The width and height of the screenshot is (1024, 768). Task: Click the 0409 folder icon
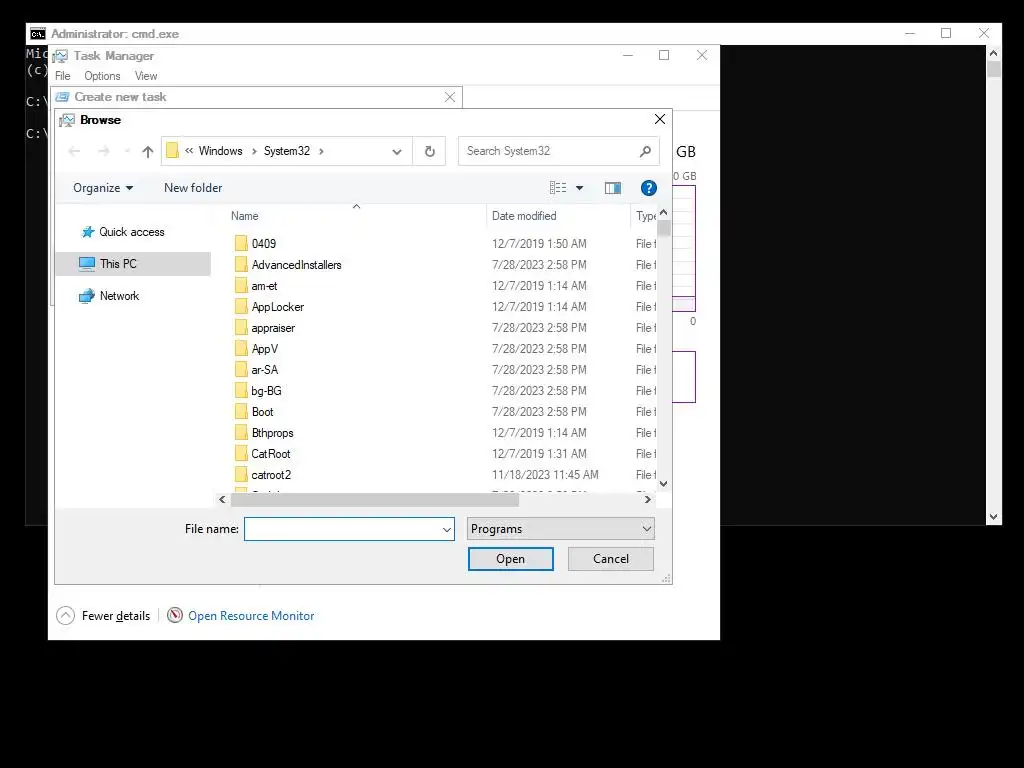point(241,244)
